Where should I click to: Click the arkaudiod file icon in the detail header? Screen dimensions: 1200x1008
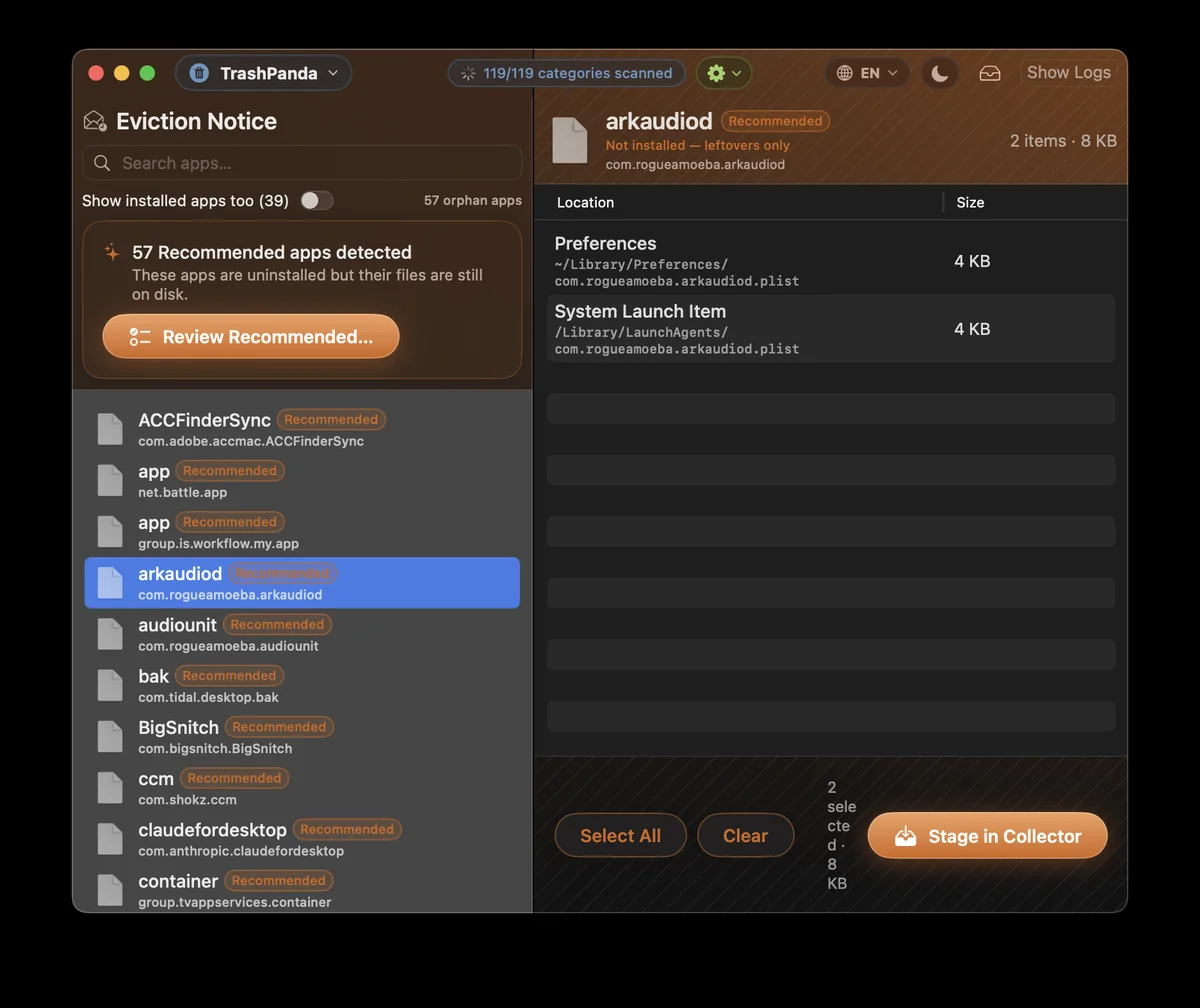pyautogui.click(x=570, y=141)
